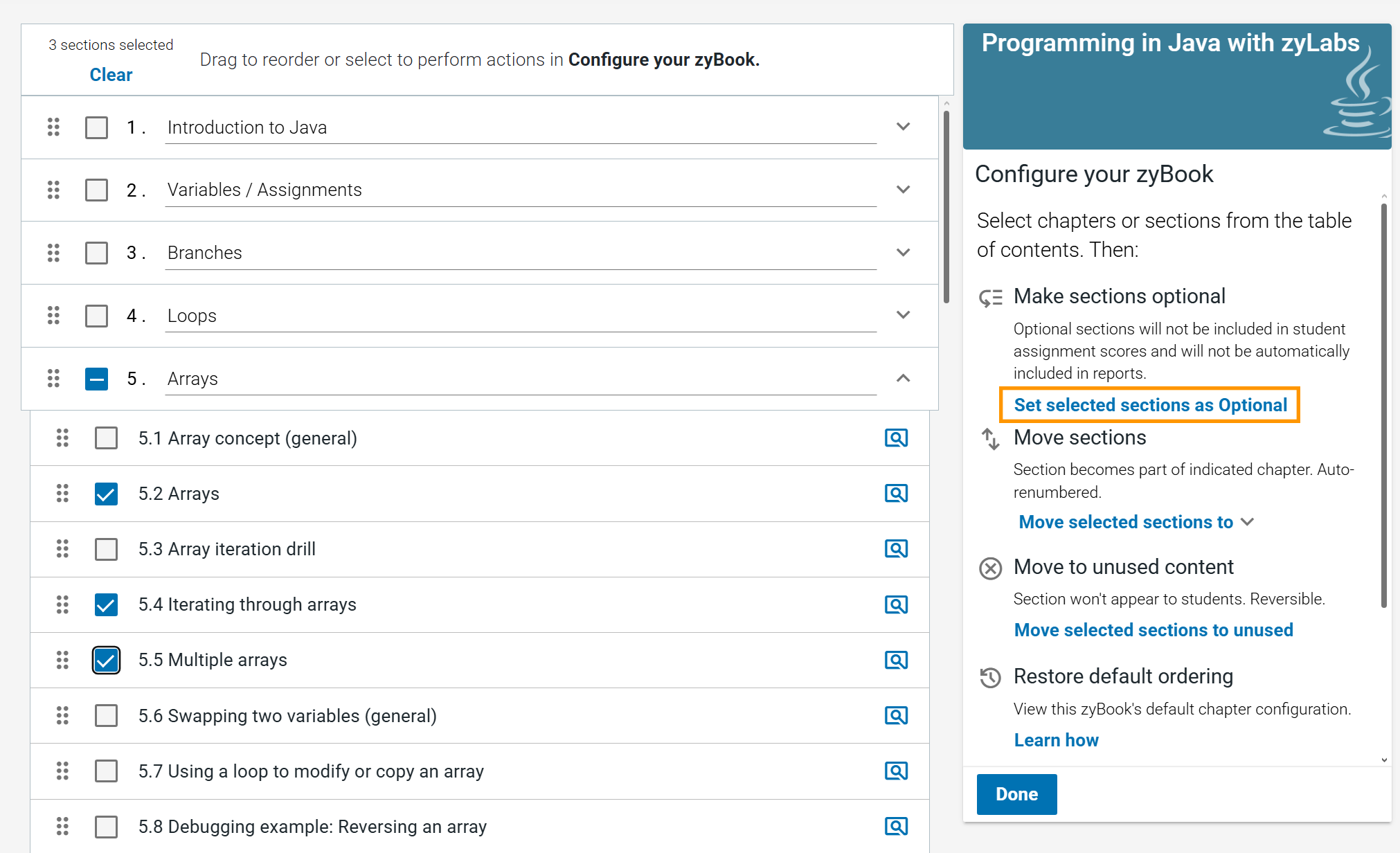Viewport: 1400px width, 853px height.
Task: Click the Make sections optional icon
Action: pyautogui.click(x=991, y=298)
